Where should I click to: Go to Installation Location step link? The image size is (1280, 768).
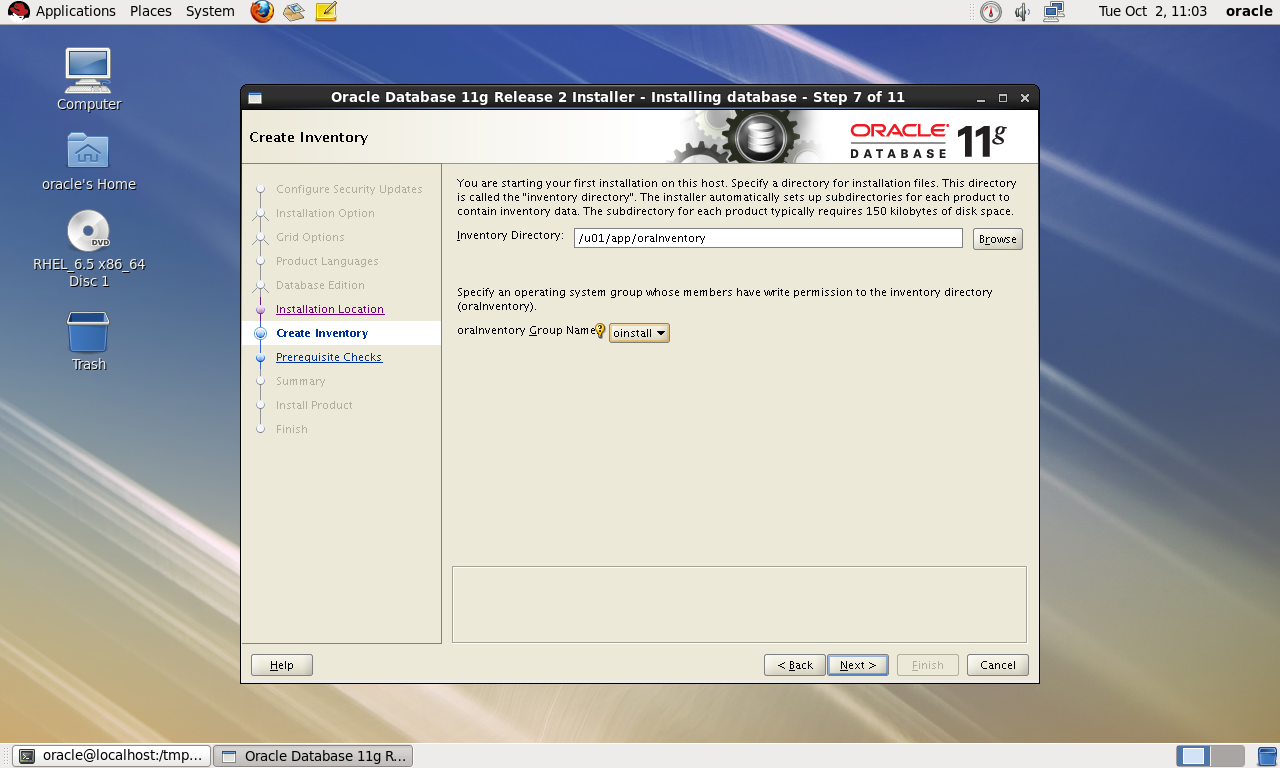[x=330, y=309]
